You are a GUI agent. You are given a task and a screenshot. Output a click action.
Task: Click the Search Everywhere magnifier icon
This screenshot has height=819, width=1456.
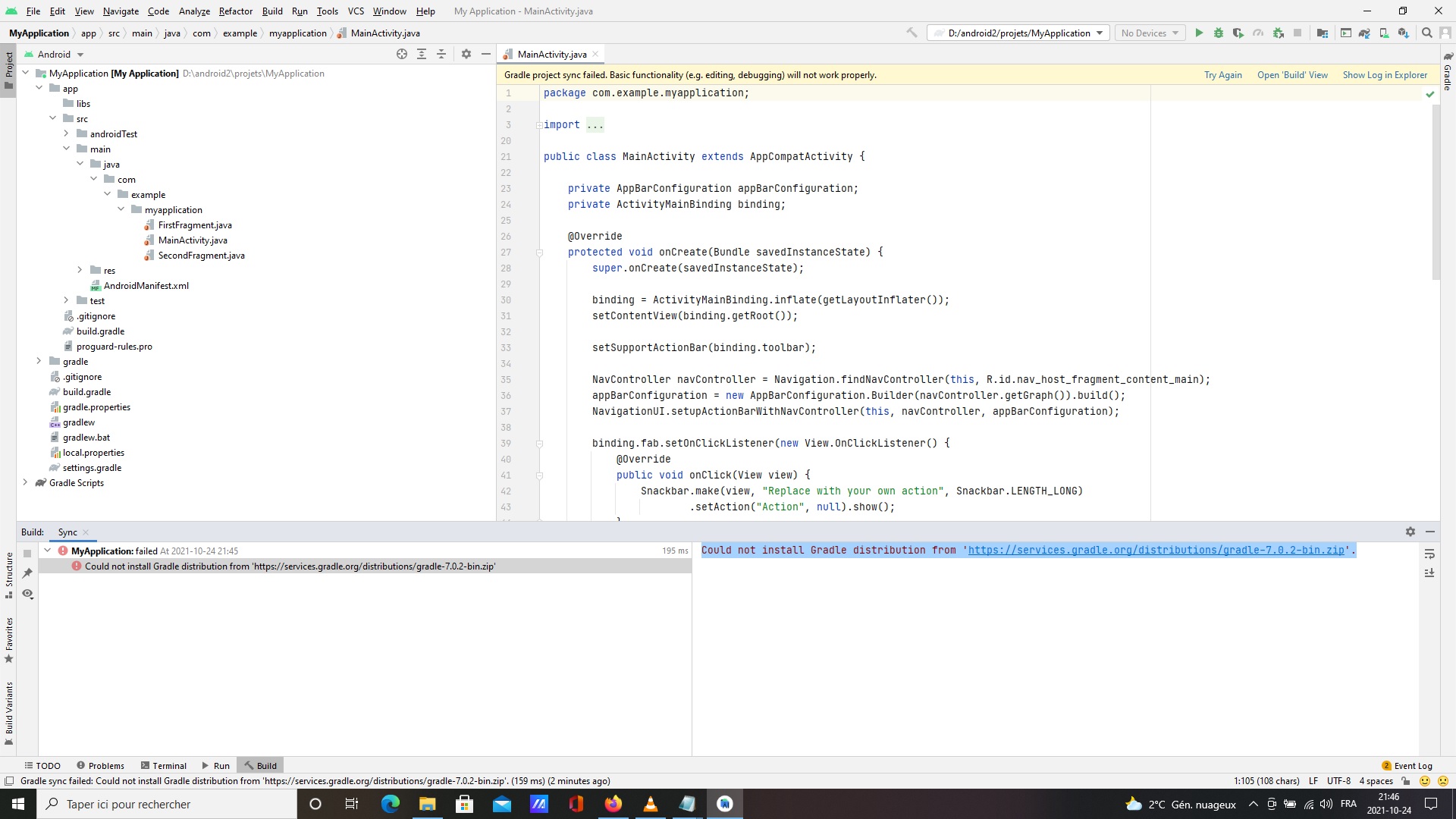pos(1427,33)
